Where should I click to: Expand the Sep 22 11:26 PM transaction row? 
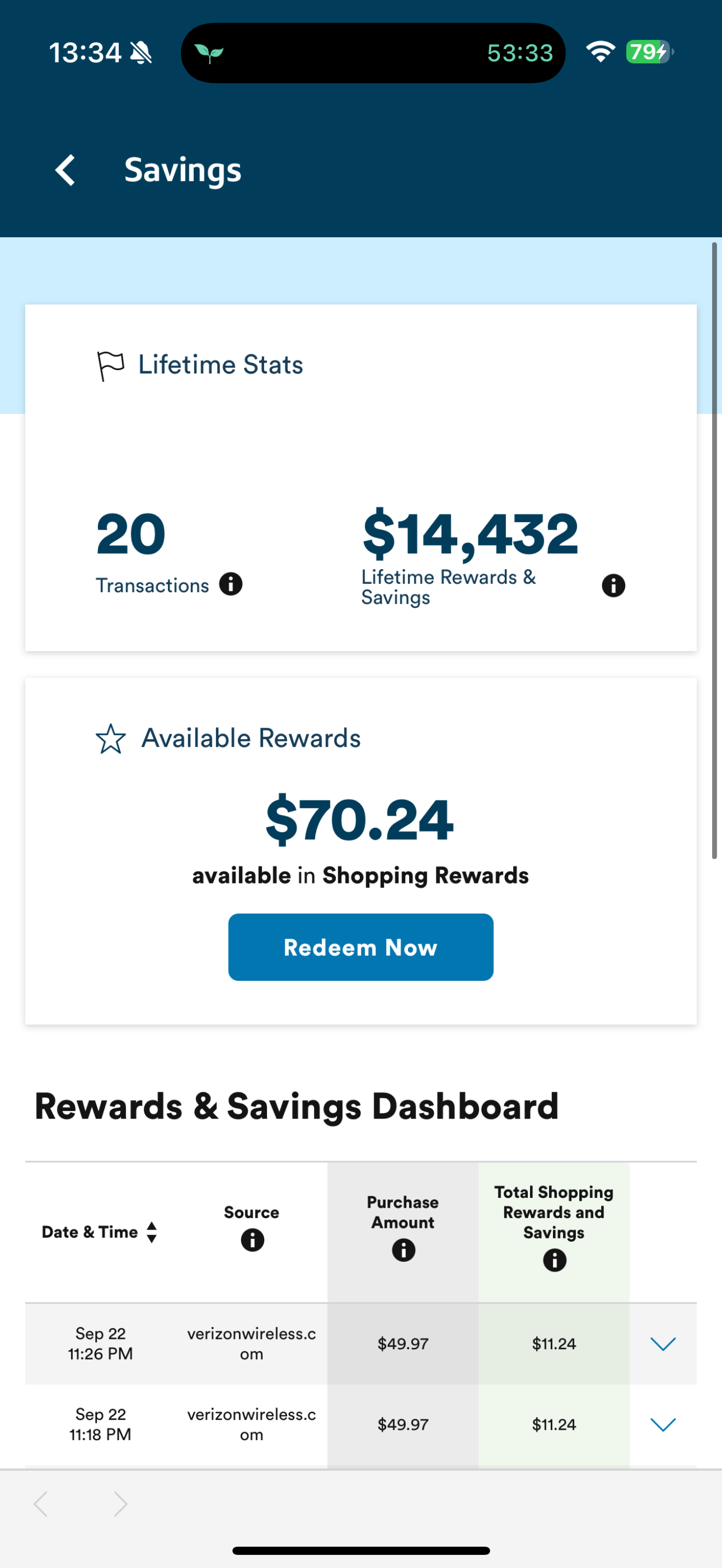[663, 1344]
